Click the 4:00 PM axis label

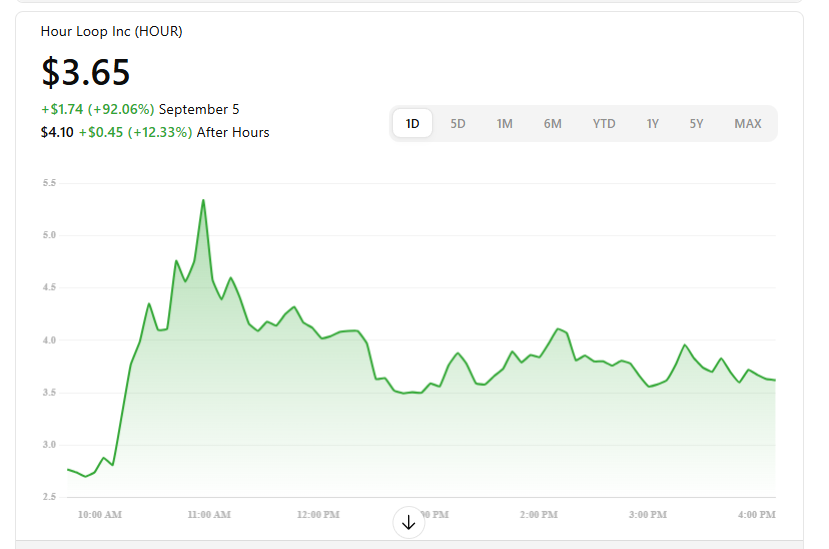pos(756,514)
